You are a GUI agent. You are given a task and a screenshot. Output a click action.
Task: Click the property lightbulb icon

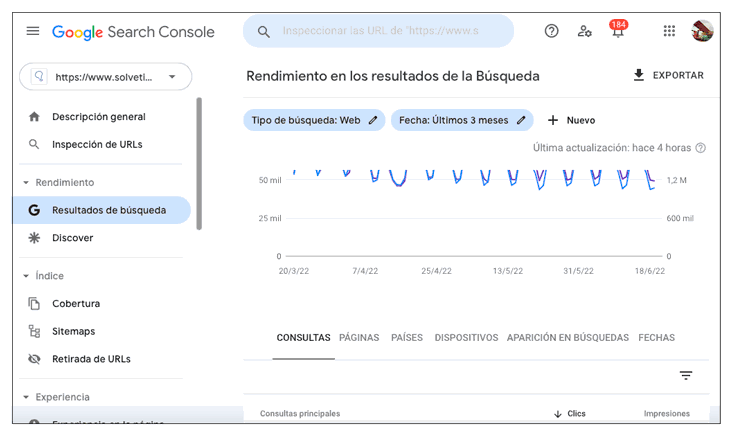pos(39,76)
